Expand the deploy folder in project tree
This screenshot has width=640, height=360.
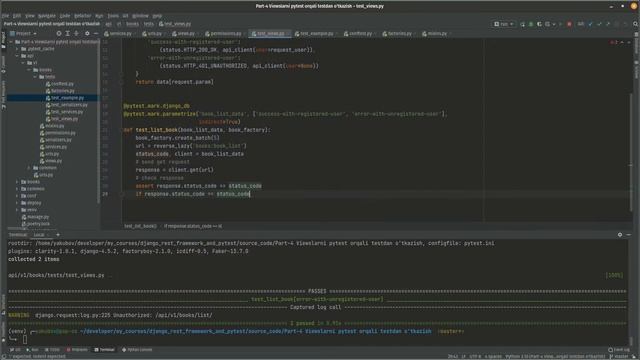tap(17, 203)
